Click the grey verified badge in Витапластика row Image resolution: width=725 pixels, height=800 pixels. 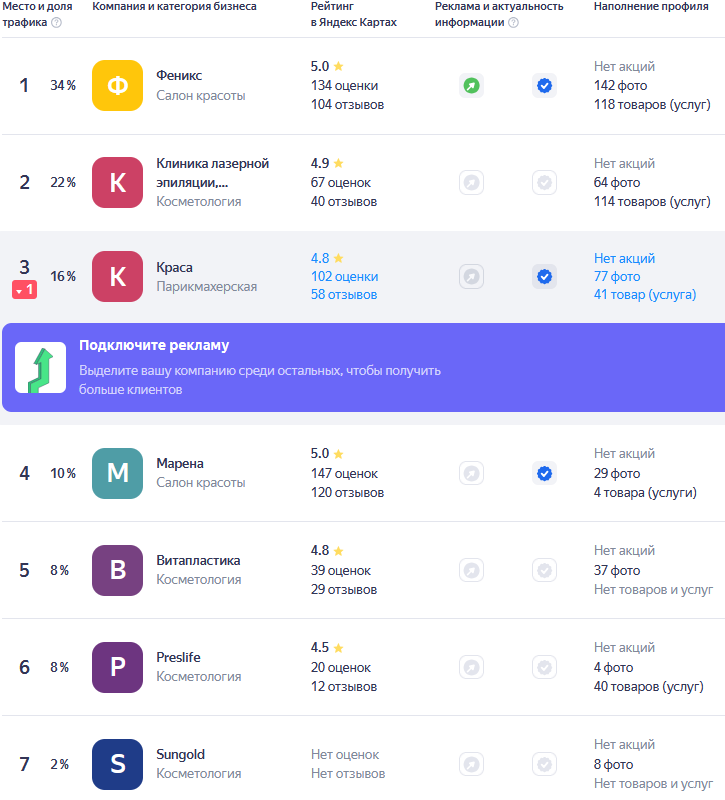[544, 570]
